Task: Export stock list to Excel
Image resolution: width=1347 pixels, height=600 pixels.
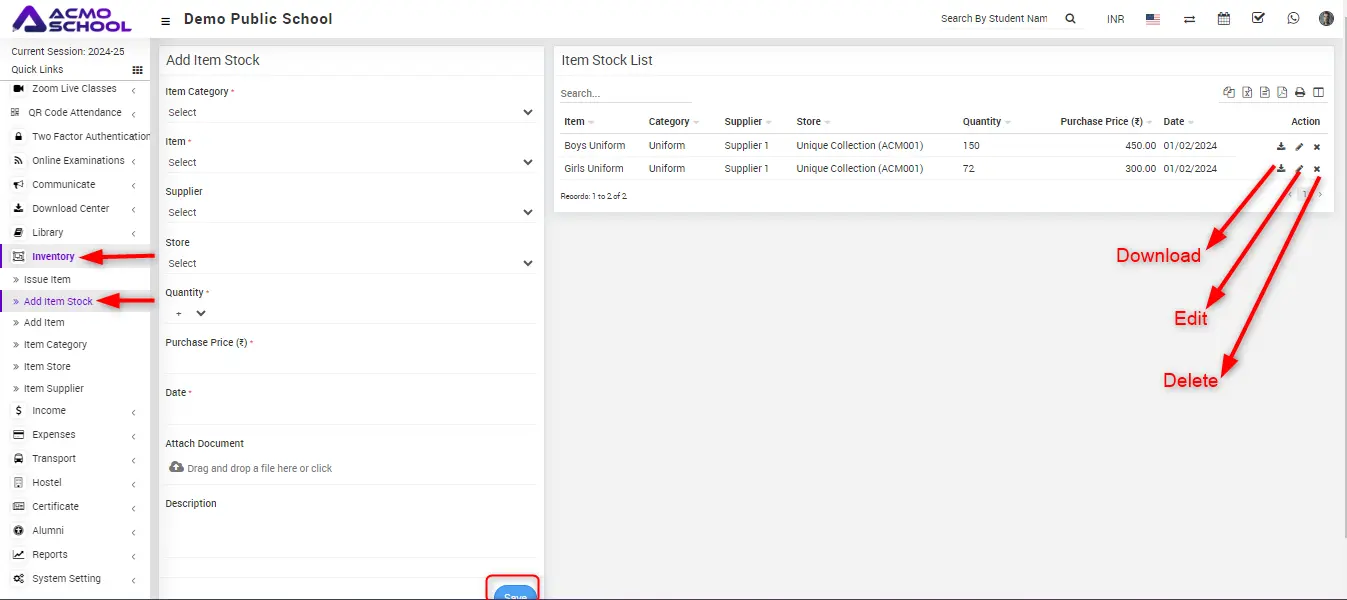Action: (1247, 93)
